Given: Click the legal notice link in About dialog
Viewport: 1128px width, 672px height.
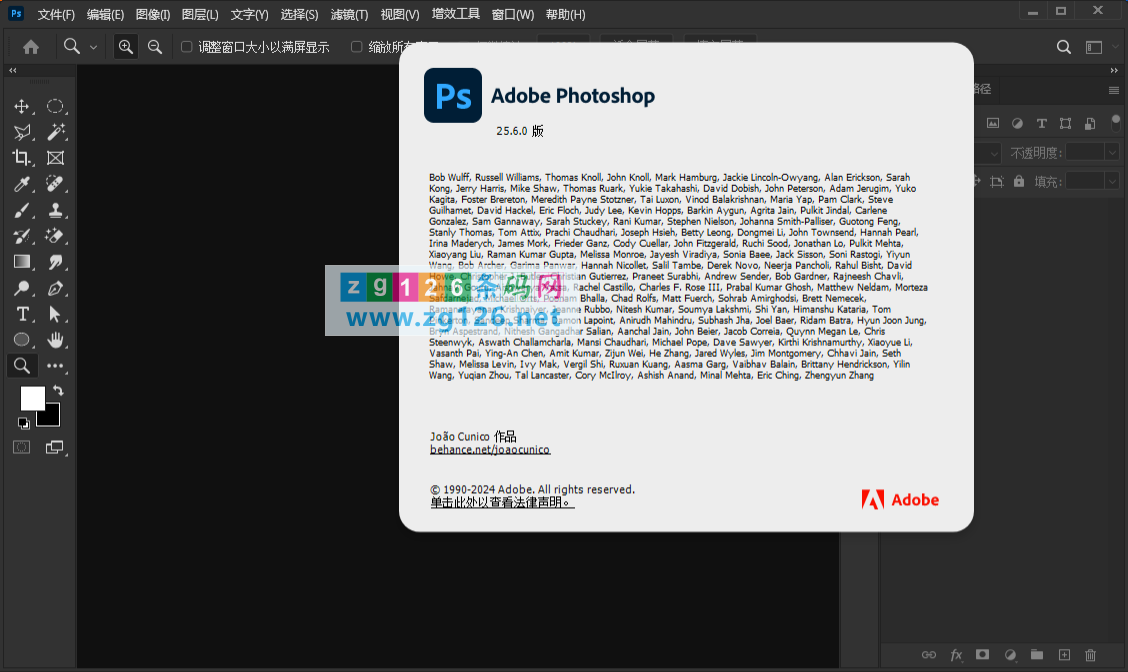Looking at the screenshot, I should coord(502,502).
